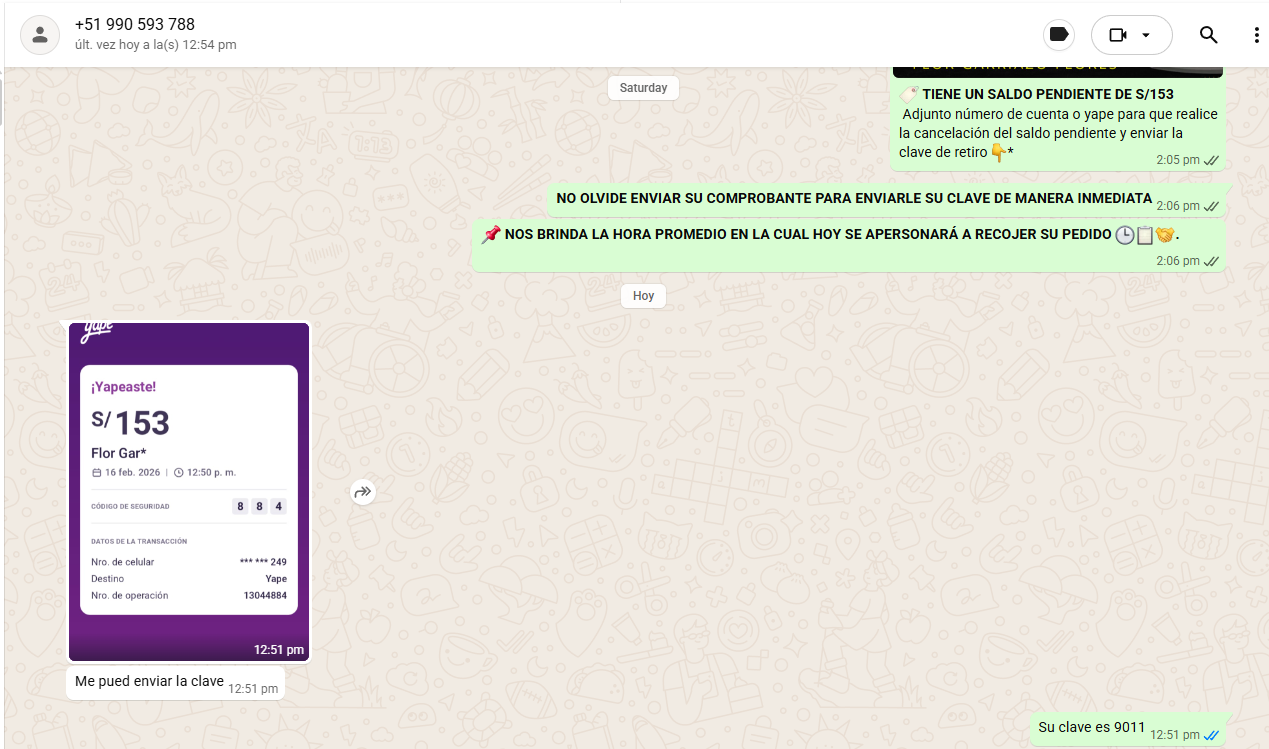Click the "TIENE UN SALDO PENDIENTE" message bubble
Image resolution: width=1269 pixels, height=749 pixels.
coord(1057,124)
